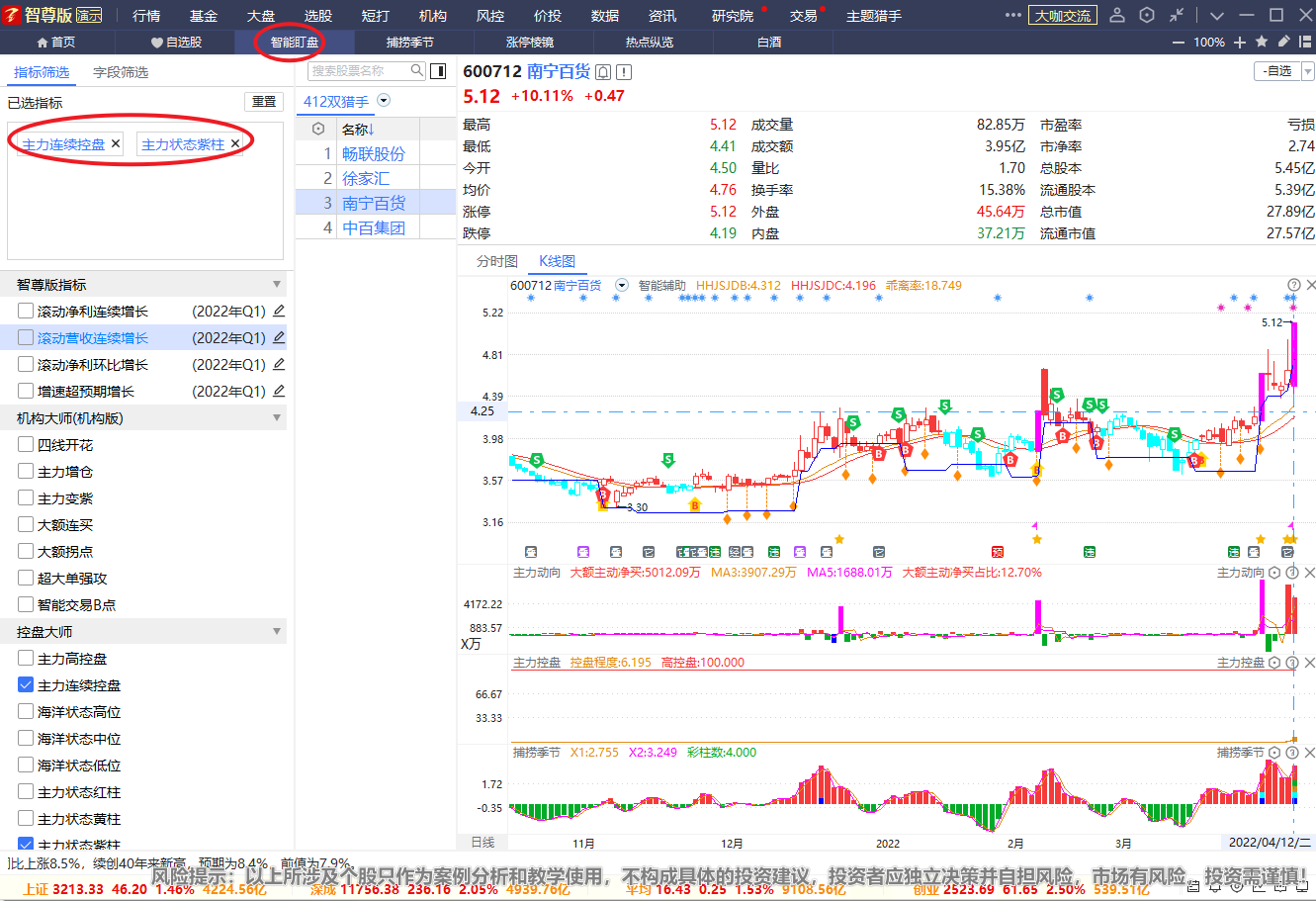Switch to the 分时图 tab

tap(497, 261)
